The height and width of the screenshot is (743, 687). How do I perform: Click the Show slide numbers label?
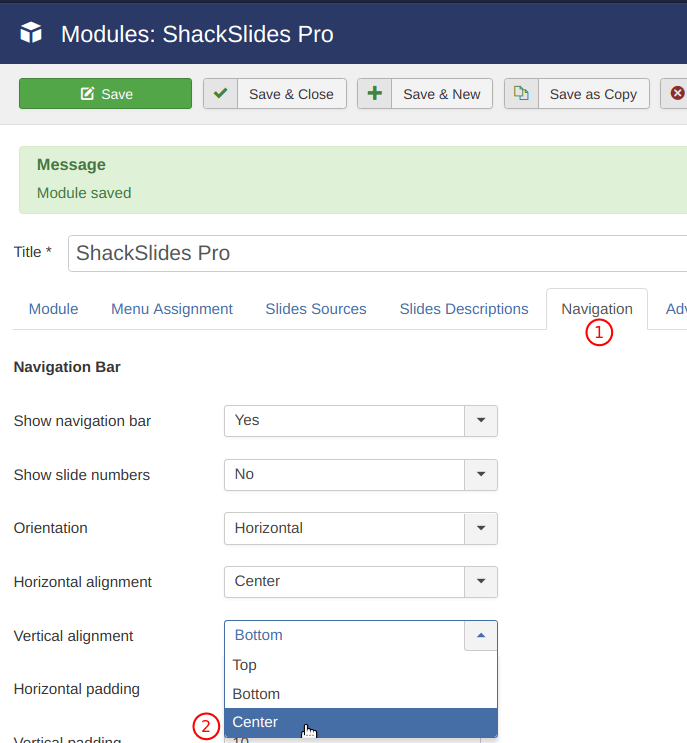[81, 475]
